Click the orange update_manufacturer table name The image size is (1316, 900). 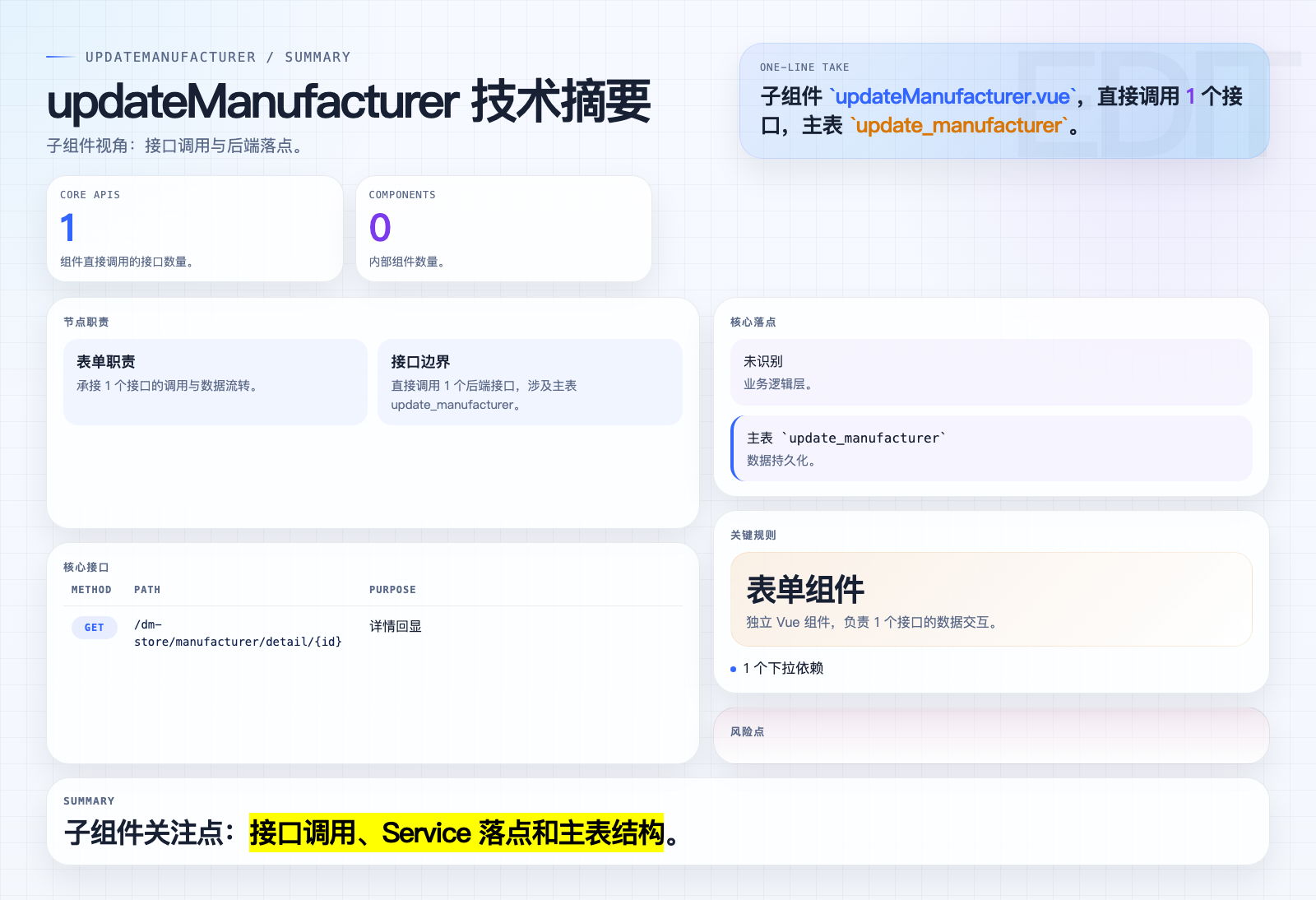tap(959, 125)
